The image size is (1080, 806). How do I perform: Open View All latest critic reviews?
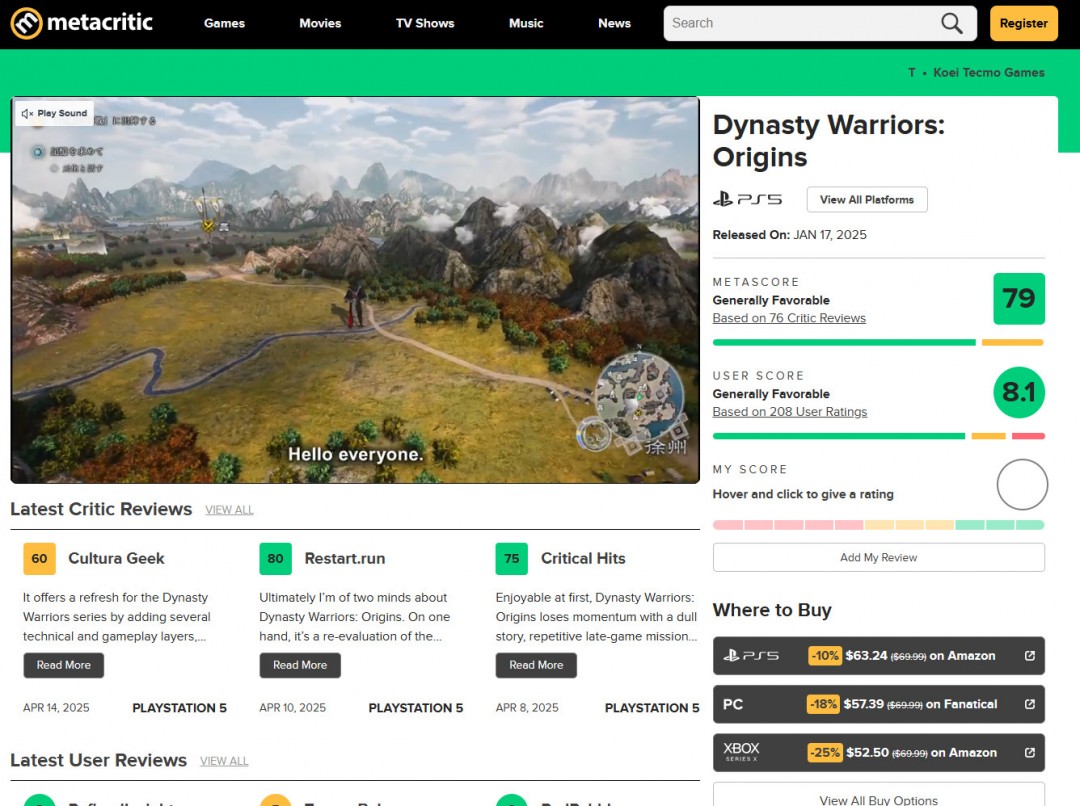[229, 510]
